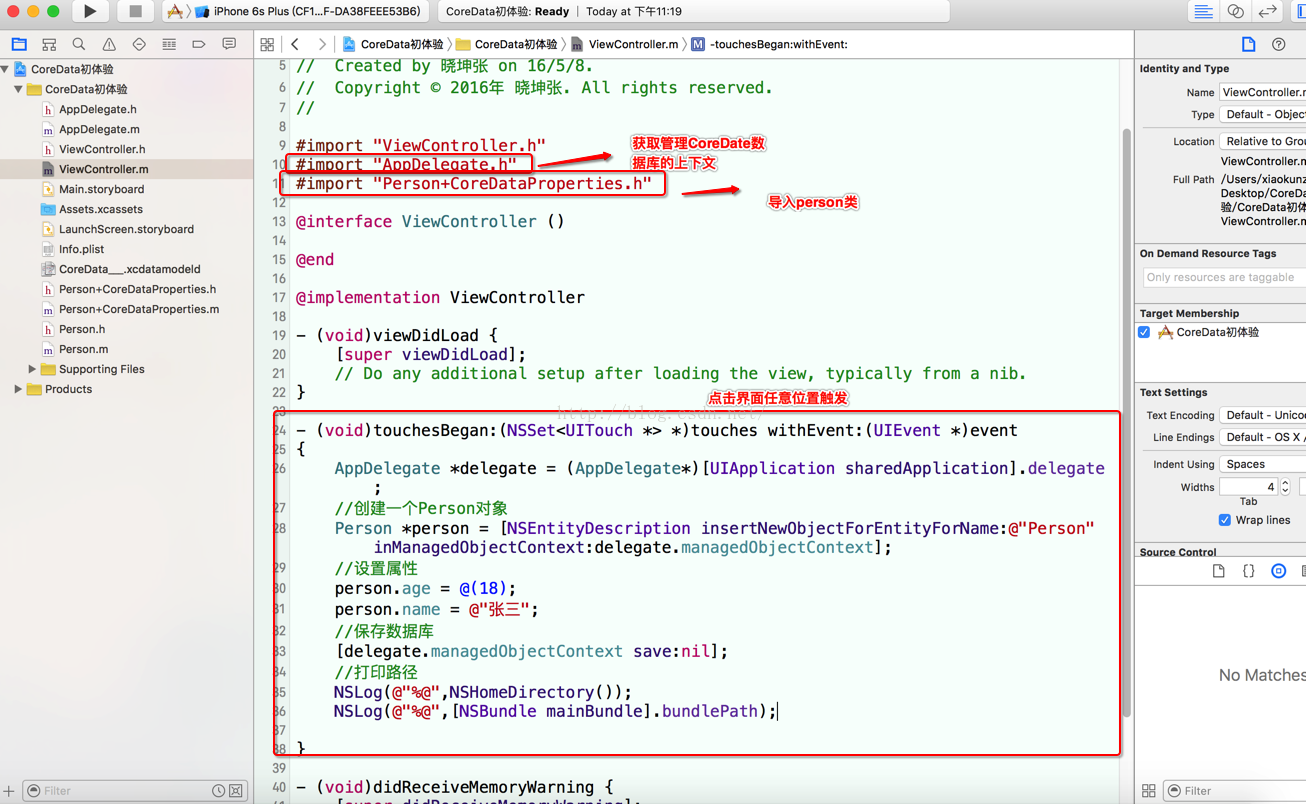Select AppDelegate.m in the project navigator

pyautogui.click(x=98, y=129)
